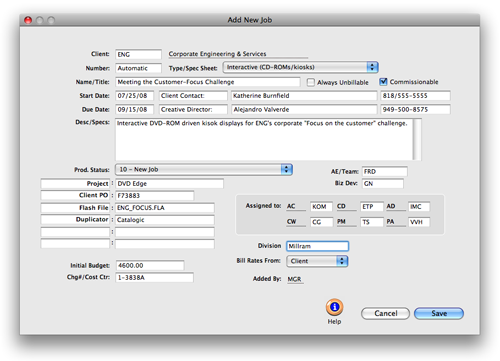500x361 pixels.
Task: Uncheck the Commissionable checkbox
Action: pos(383,82)
